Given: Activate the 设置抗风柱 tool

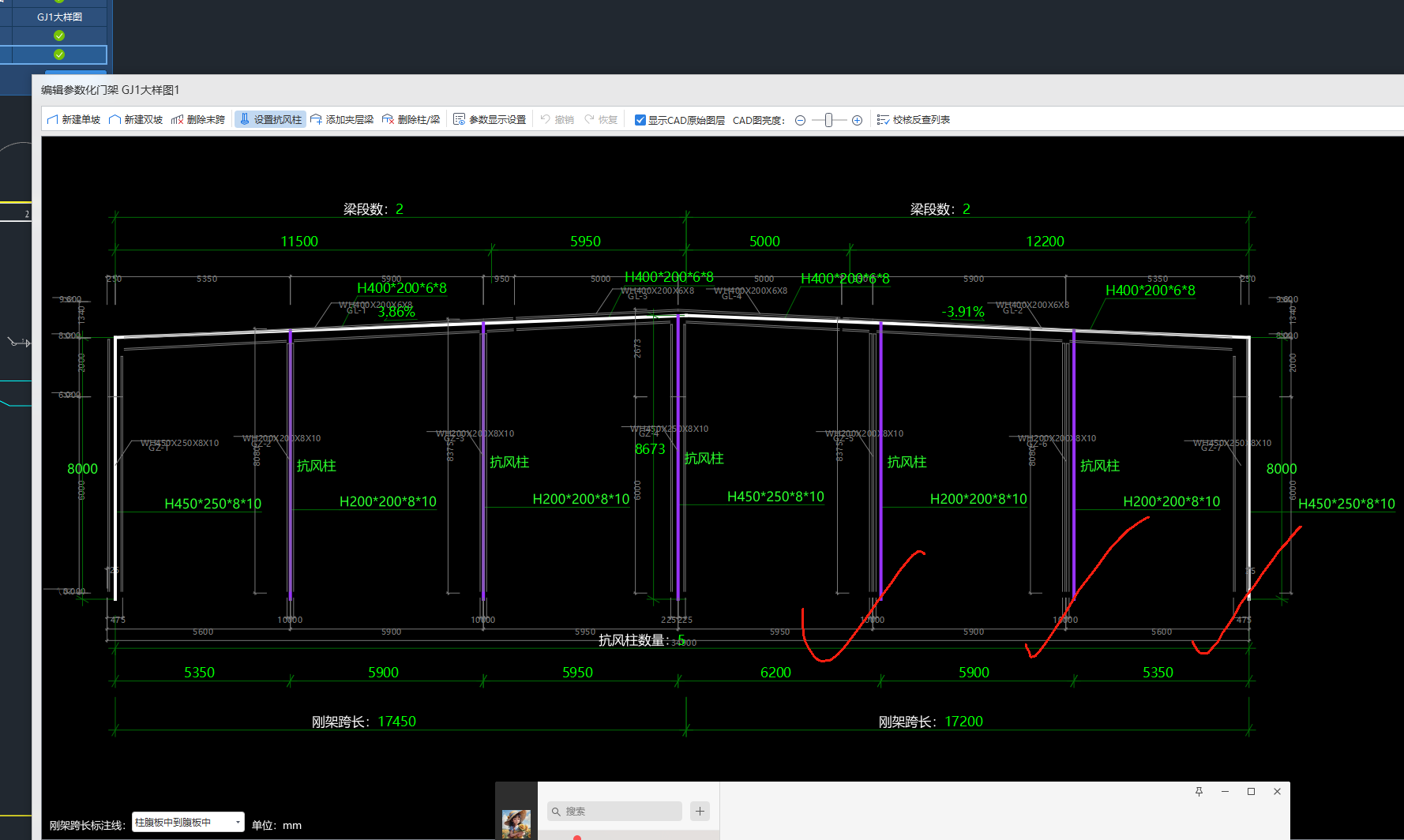Looking at the screenshot, I should tap(270, 120).
